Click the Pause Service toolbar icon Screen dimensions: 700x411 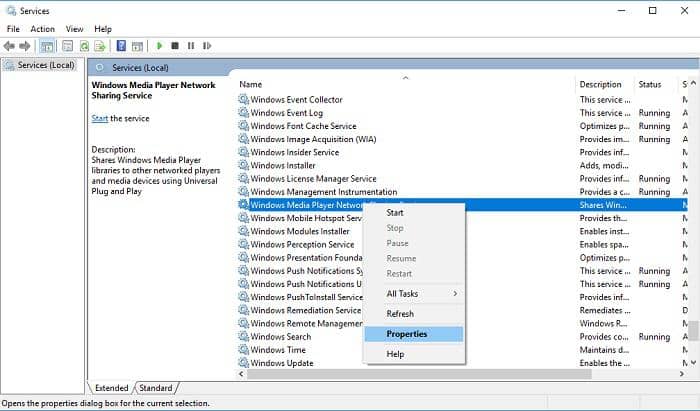pos(191,46)
